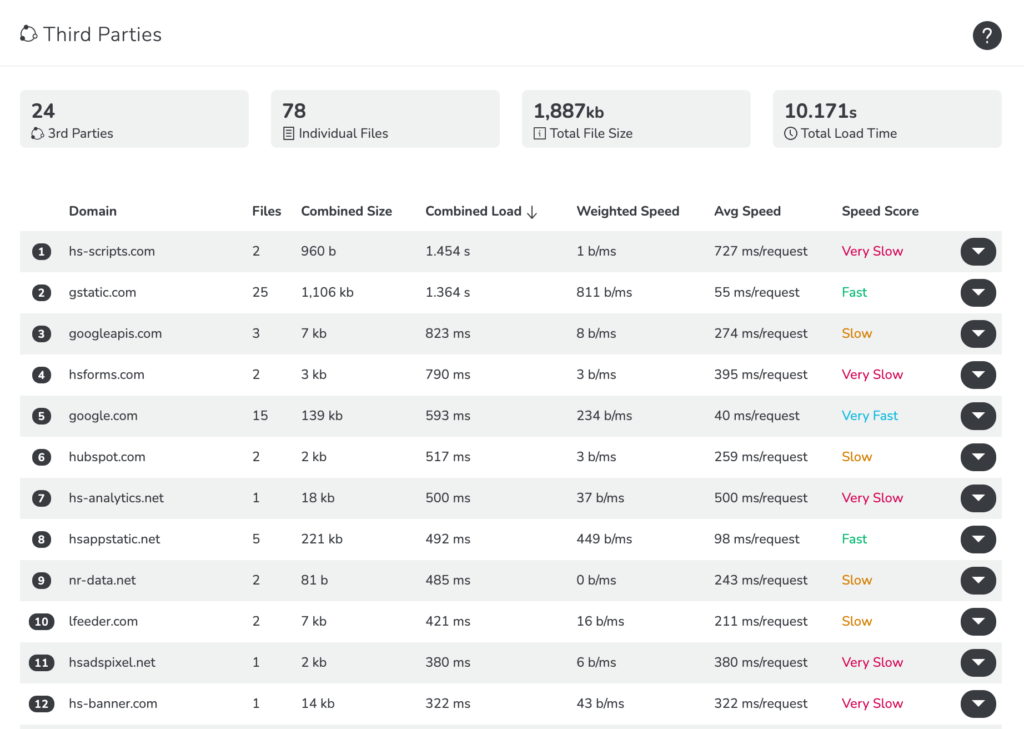
Task: Click rank badge 2 for gstatic.com
Action: tap(41, 293)
